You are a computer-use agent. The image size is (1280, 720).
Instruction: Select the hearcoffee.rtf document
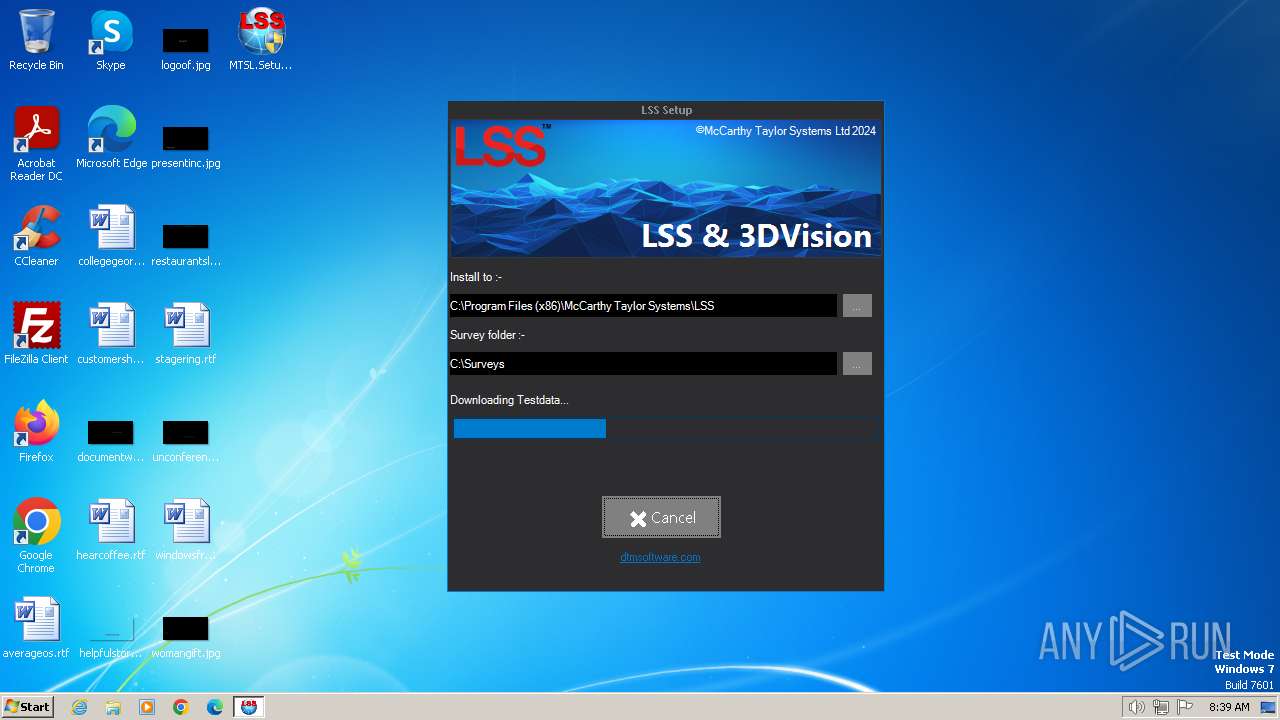[111, 530]
